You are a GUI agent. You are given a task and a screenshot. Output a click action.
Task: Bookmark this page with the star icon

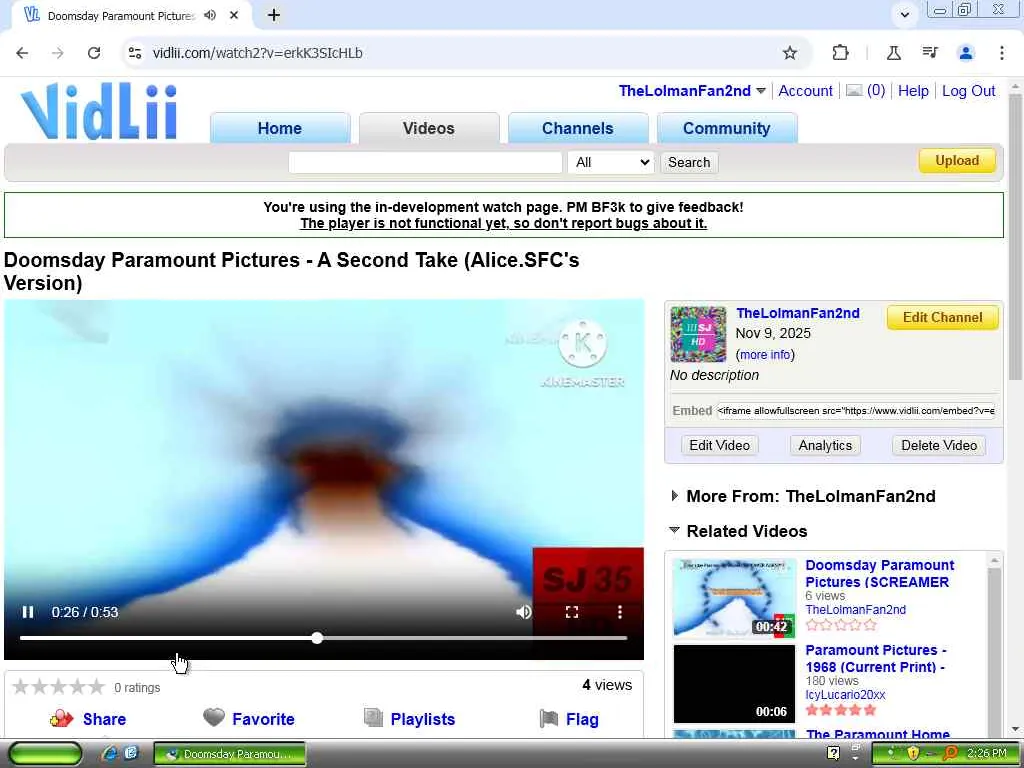click(790, 53)
